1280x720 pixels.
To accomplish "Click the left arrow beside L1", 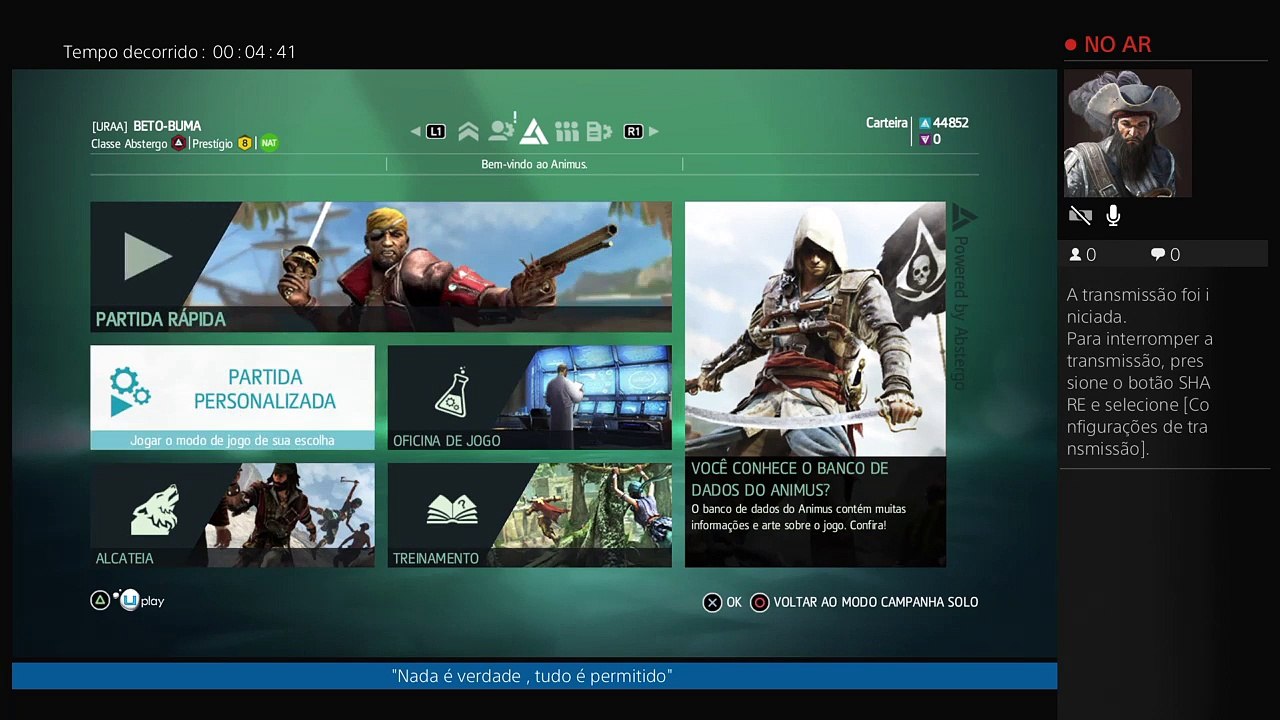I will click(416, 131).
